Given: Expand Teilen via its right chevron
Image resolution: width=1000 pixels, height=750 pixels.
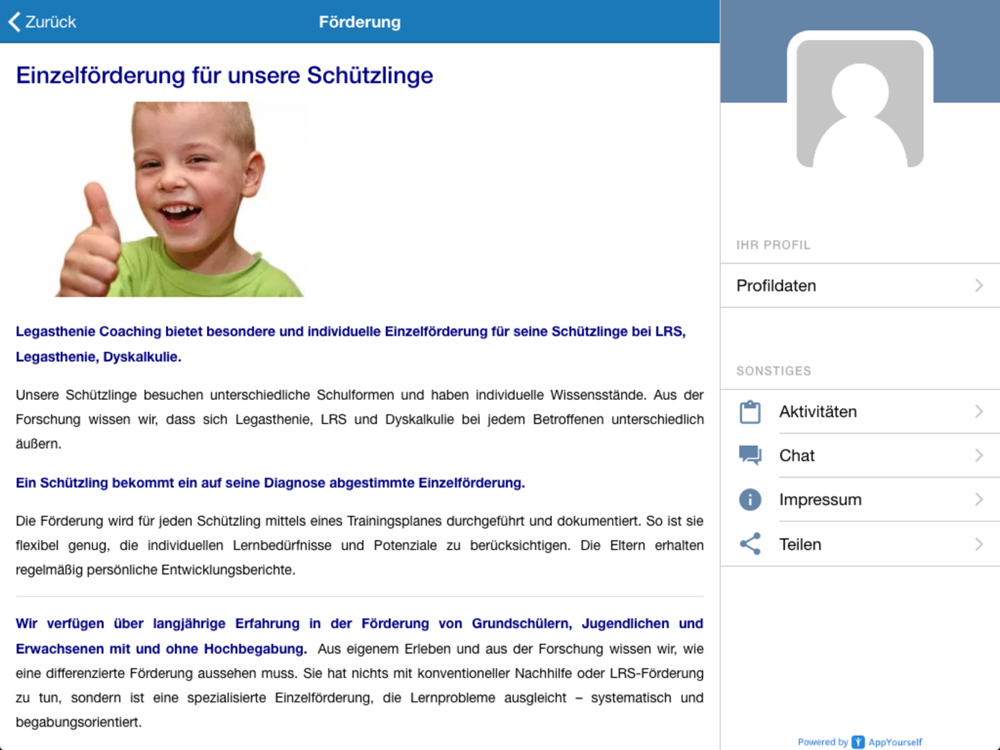Looking at the screenshot, I should point(979,544).
